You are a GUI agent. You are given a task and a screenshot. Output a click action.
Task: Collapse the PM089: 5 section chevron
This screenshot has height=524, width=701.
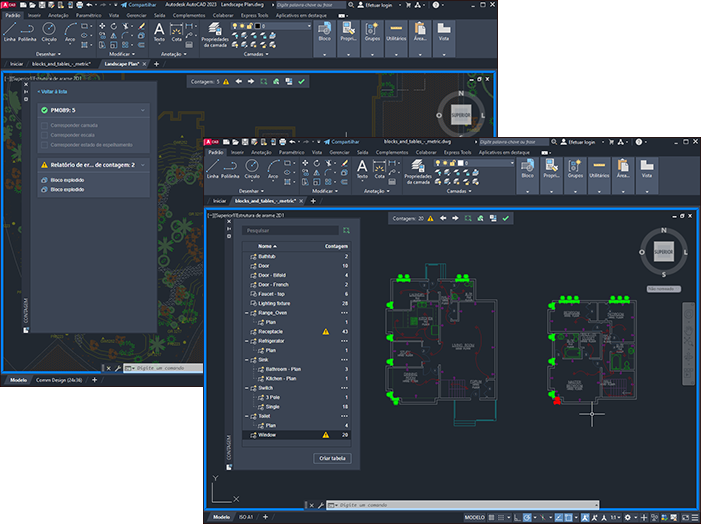(143, 110)
